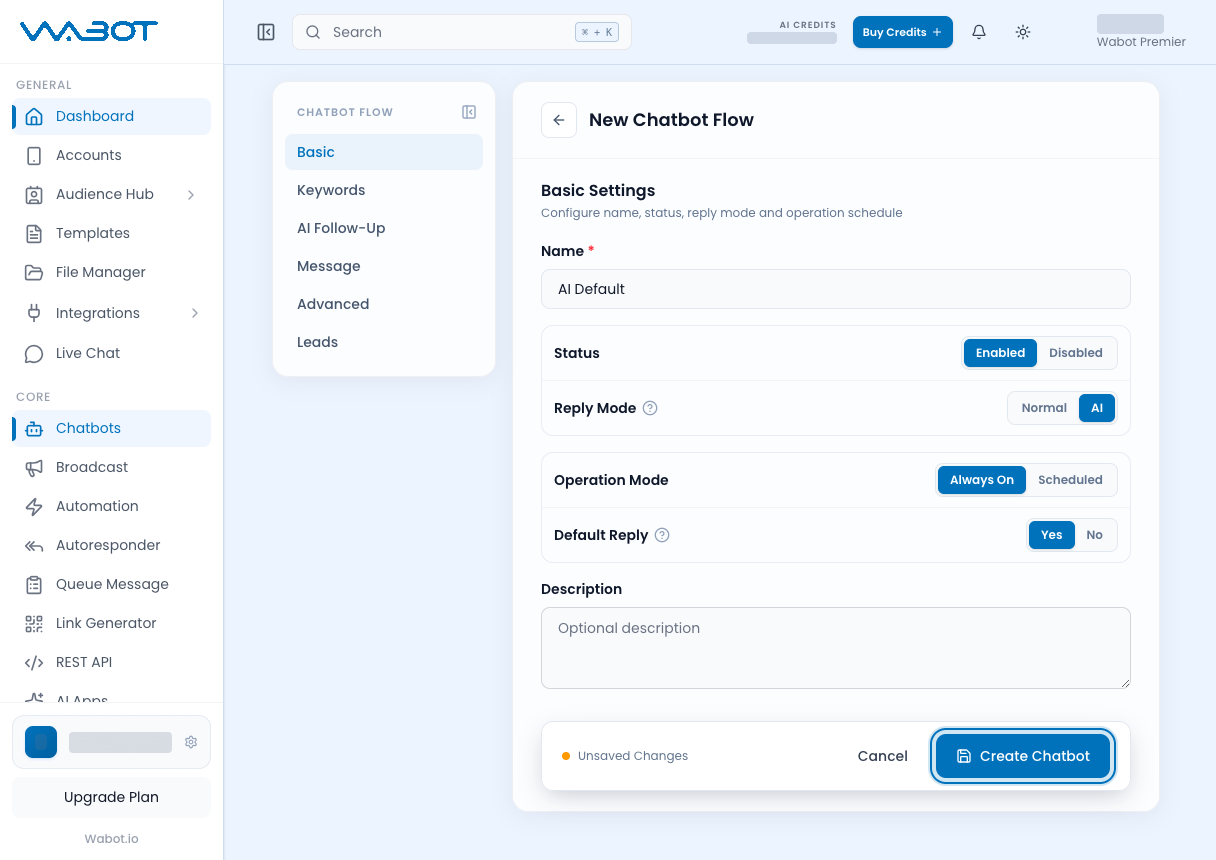Click the Description text area
Screen dimensions: 1216x860
tap(836, 648)
